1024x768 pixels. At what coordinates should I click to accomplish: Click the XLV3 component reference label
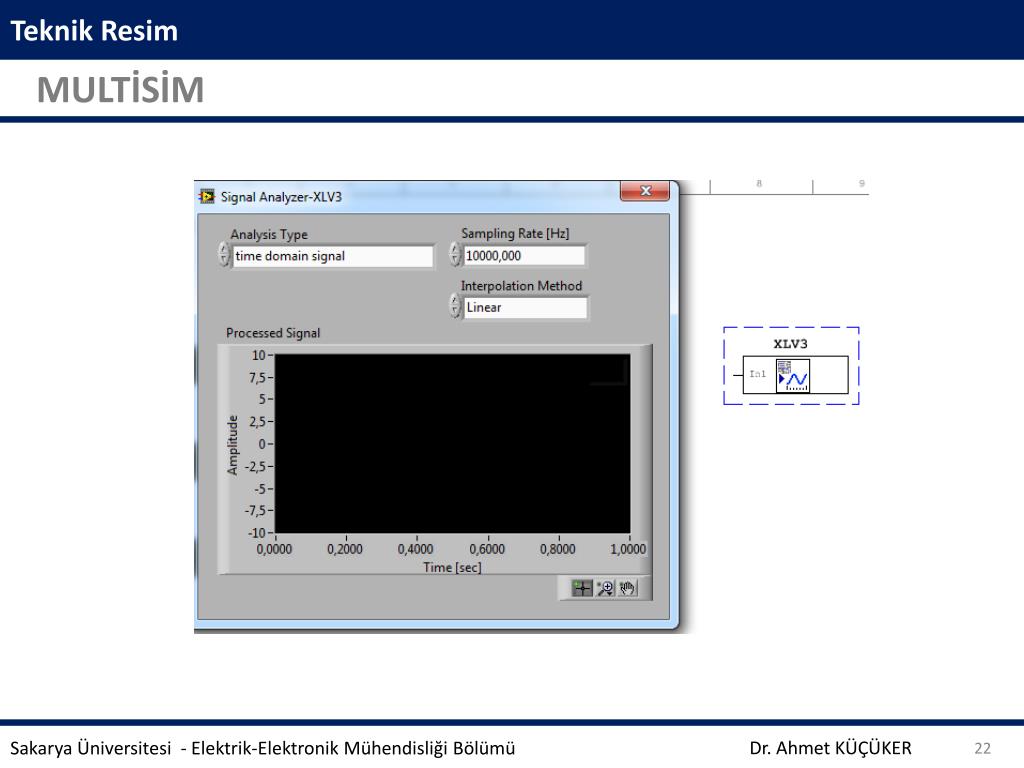pos(790,344)
